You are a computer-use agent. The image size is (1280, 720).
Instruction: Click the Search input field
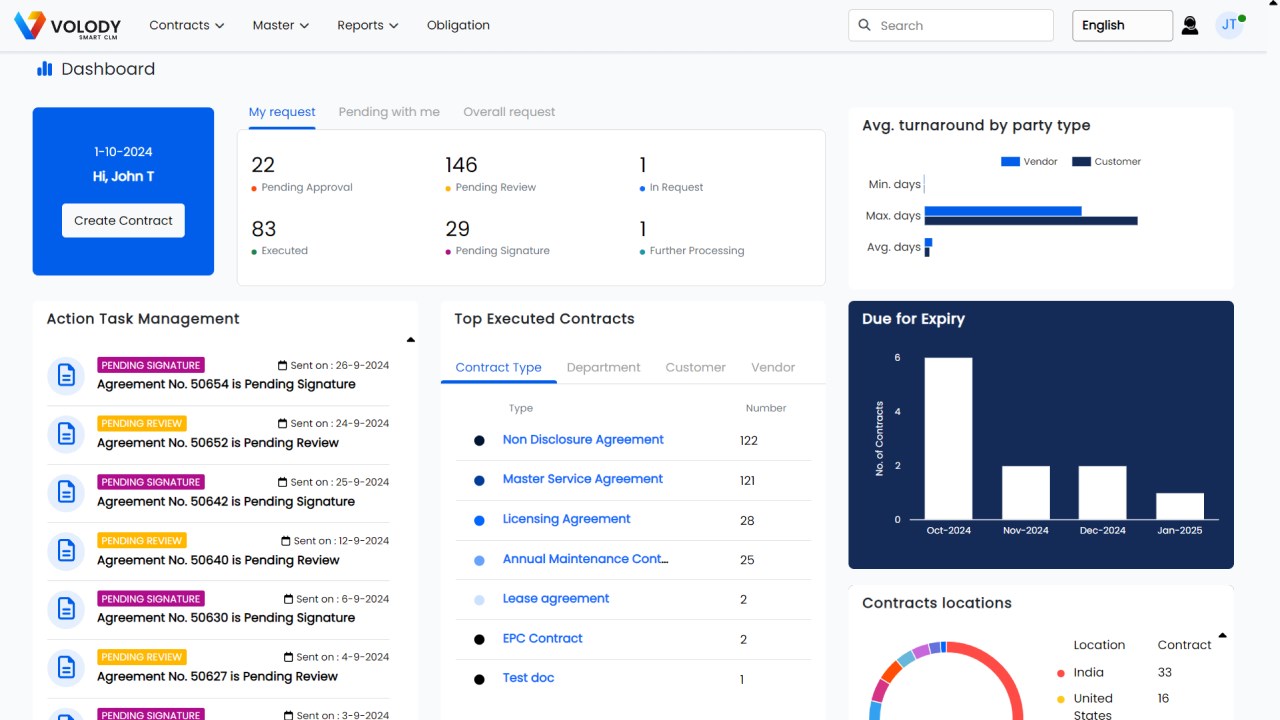pos(960,26)
